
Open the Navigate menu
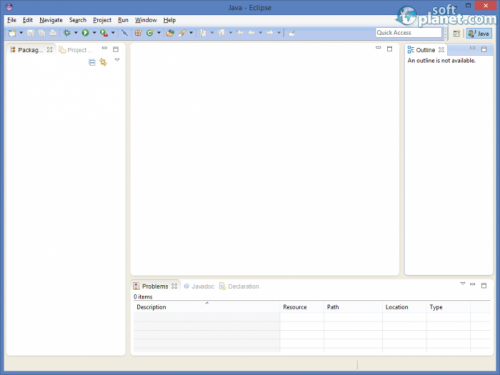(x=51, y=20)
